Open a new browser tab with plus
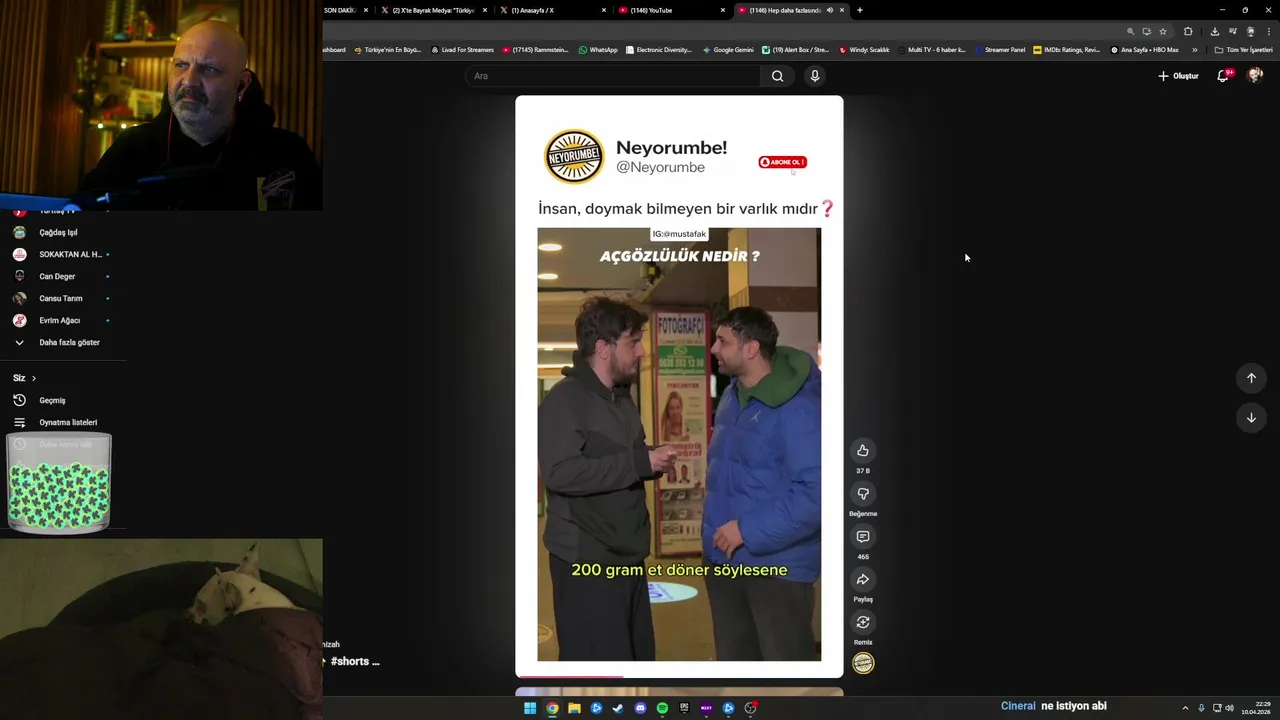 (860, 10)
